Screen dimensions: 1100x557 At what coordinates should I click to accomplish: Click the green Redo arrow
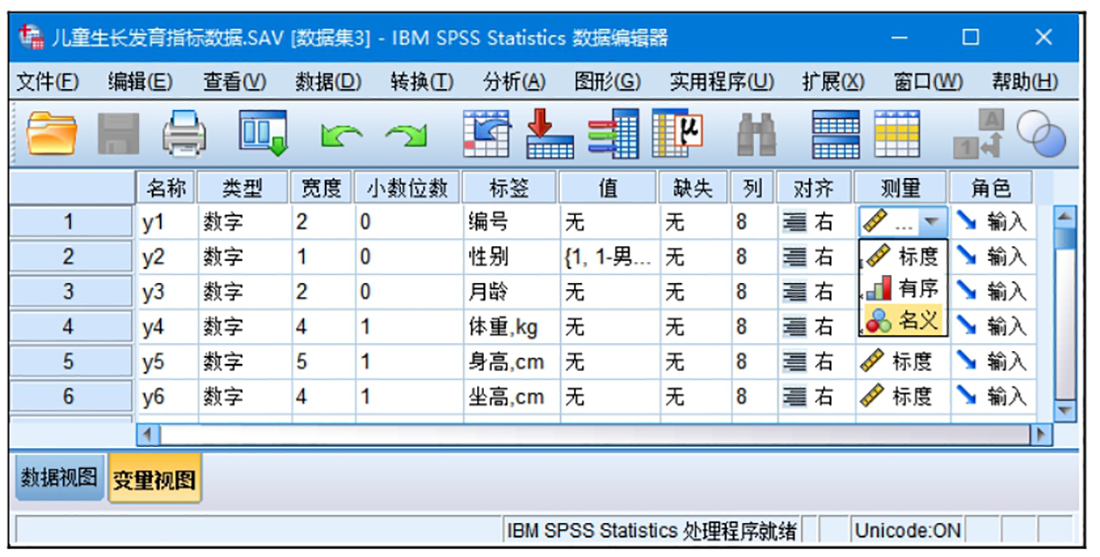[406, 135]
